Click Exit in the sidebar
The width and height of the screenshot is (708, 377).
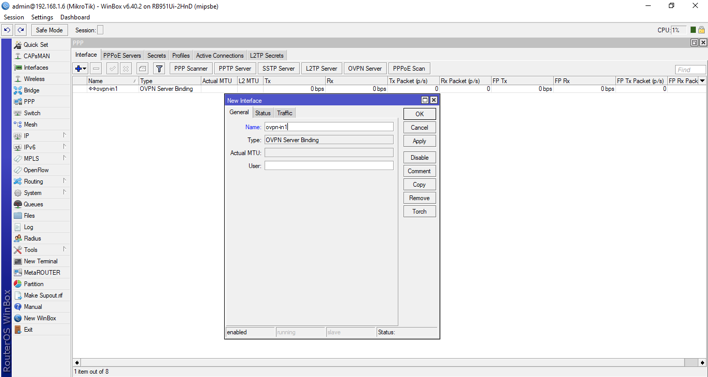coord(28,330)
